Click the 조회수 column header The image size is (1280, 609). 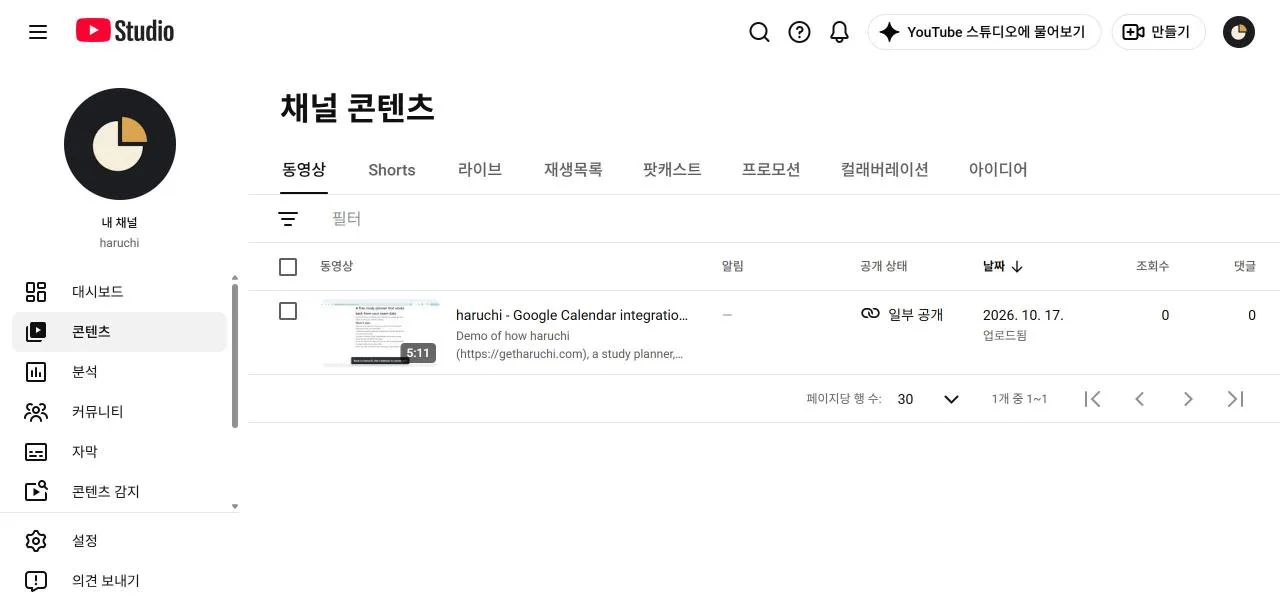tap(1152, 266)
